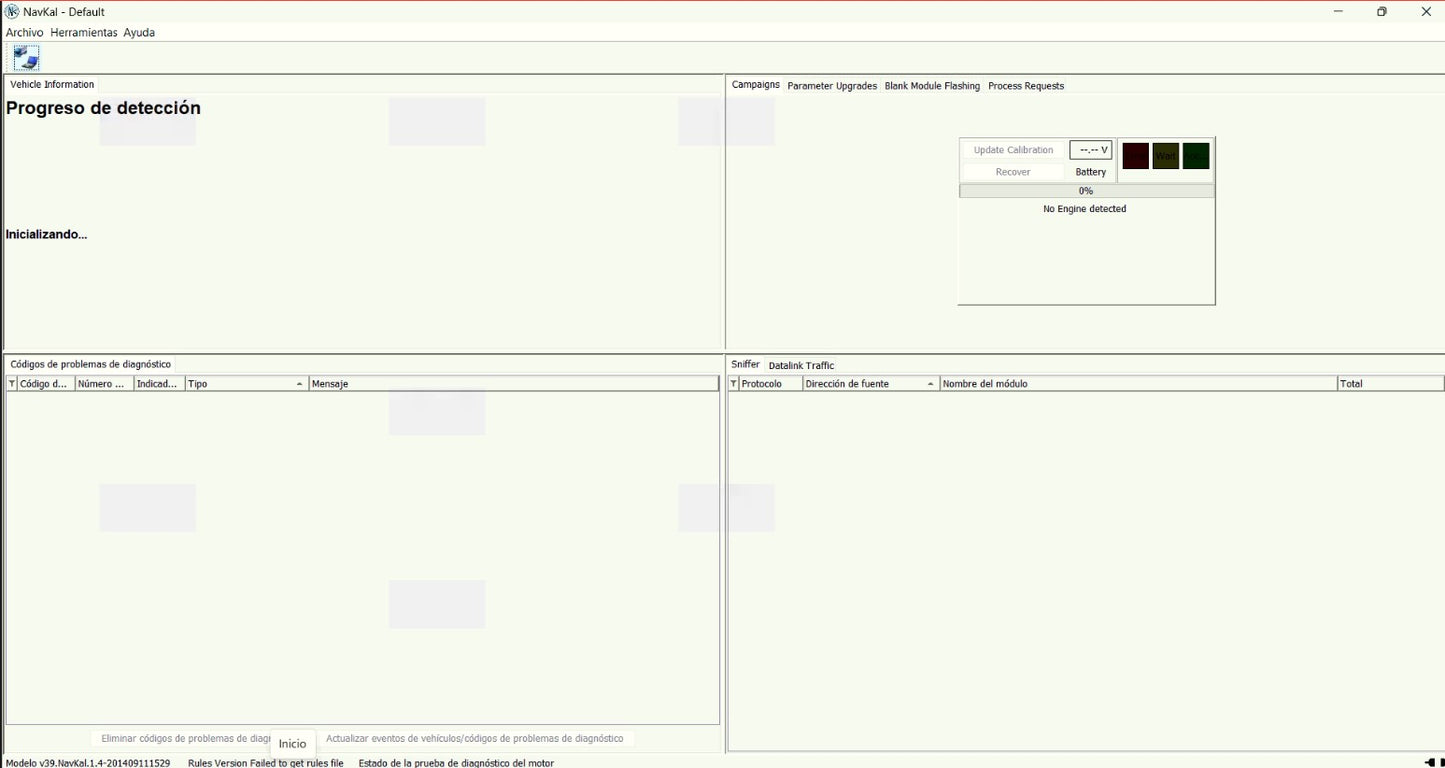This screenshot has height=768, width=1445.
Task: Open the Process Requests tab
Action: click(x=1026, y=86)
